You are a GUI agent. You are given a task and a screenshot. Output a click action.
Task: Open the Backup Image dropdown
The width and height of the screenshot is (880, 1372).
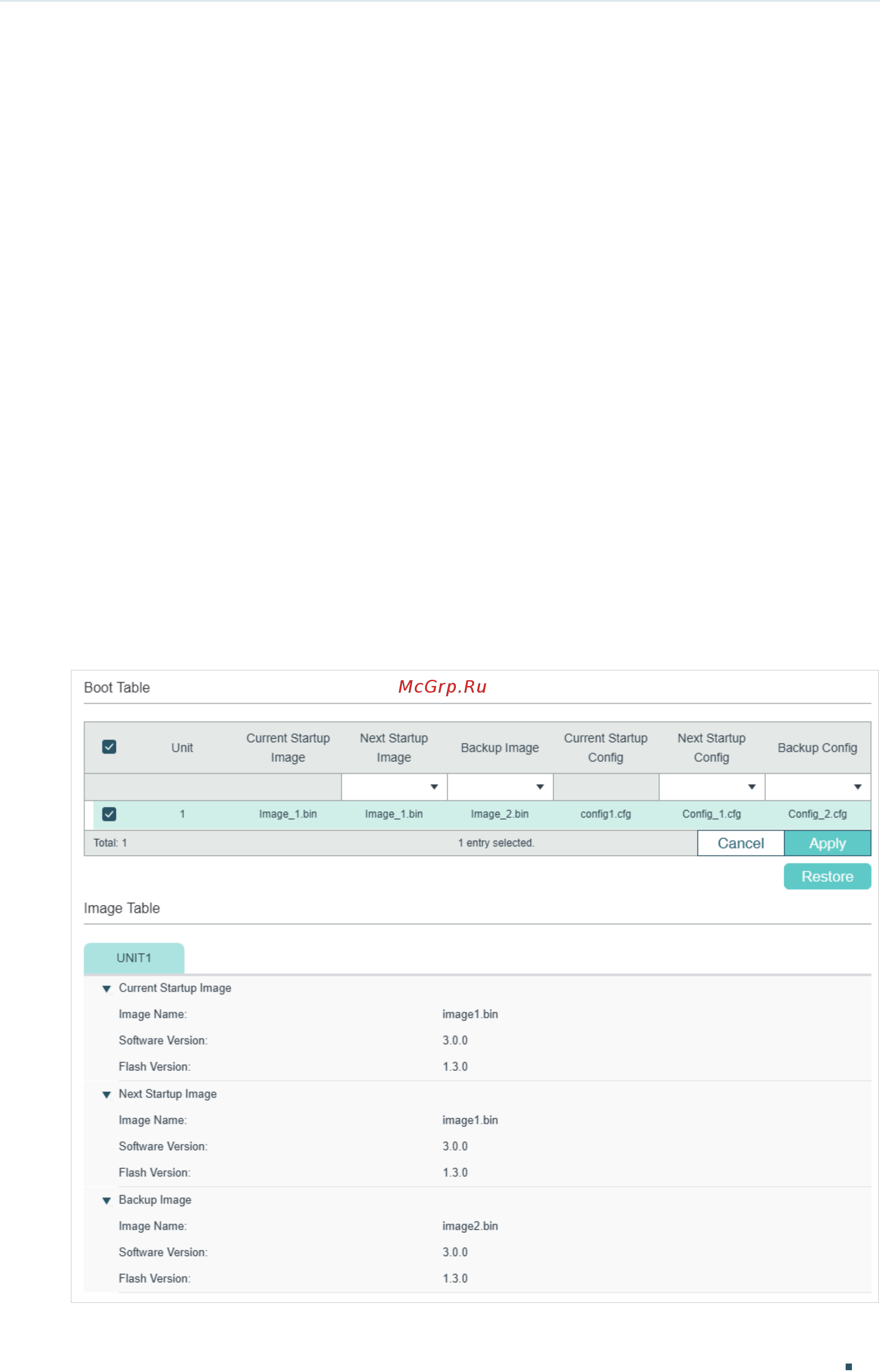coord(500,787)
